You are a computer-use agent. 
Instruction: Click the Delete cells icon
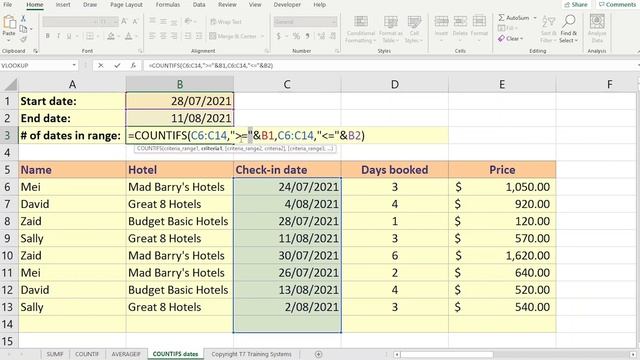point(460,21)
